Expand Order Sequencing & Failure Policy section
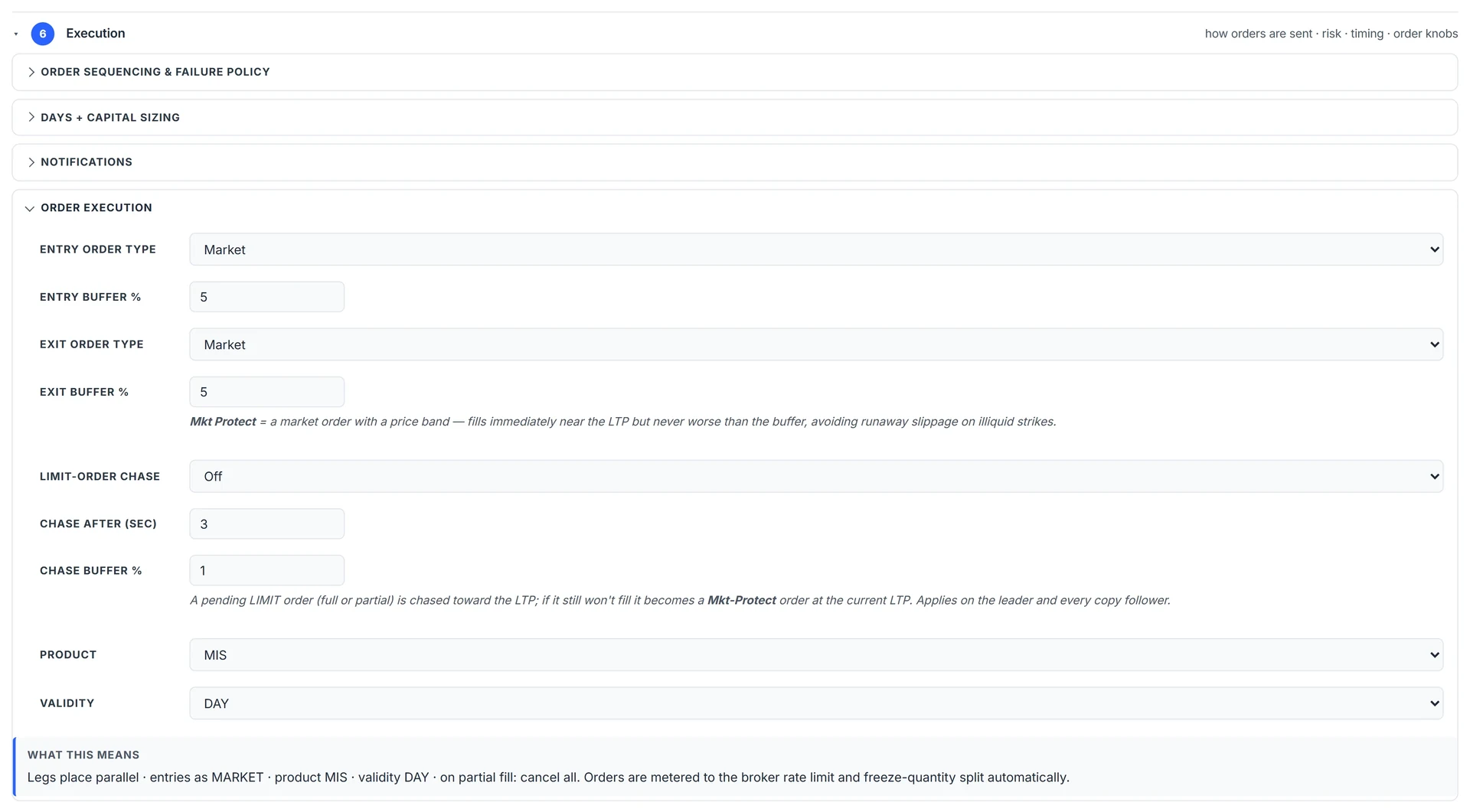Viewport: 1470px width, 812px height. point(734,72)
